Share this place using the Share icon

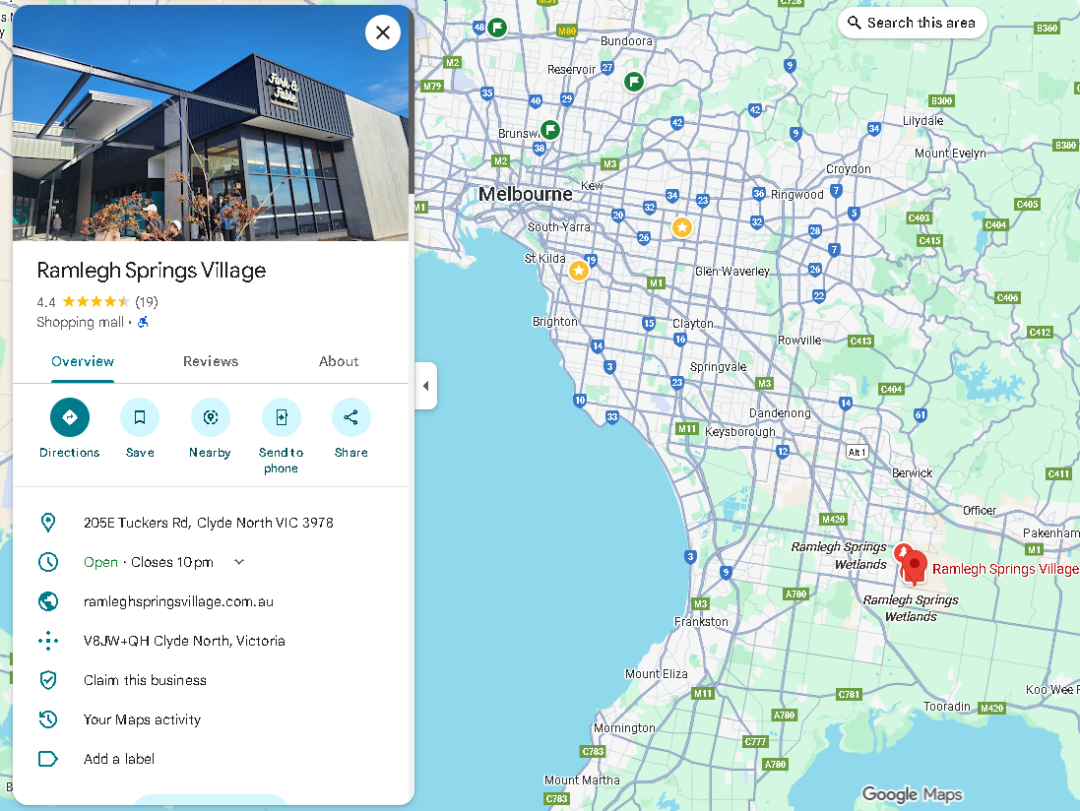coord(351,417)
